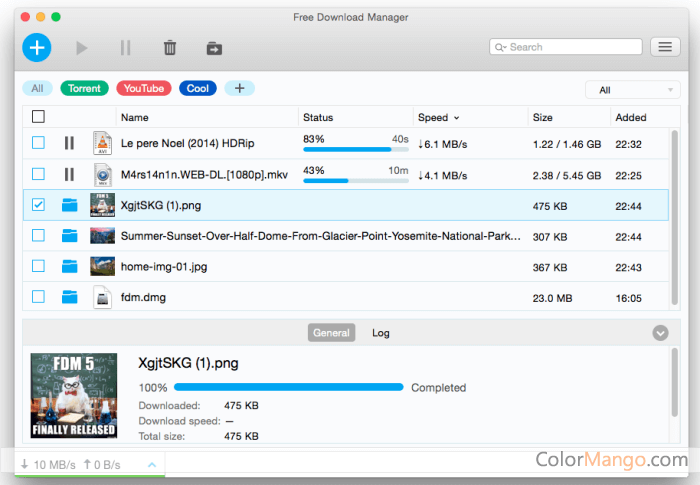Select the fdm.dmg file name

click(143, 297)
